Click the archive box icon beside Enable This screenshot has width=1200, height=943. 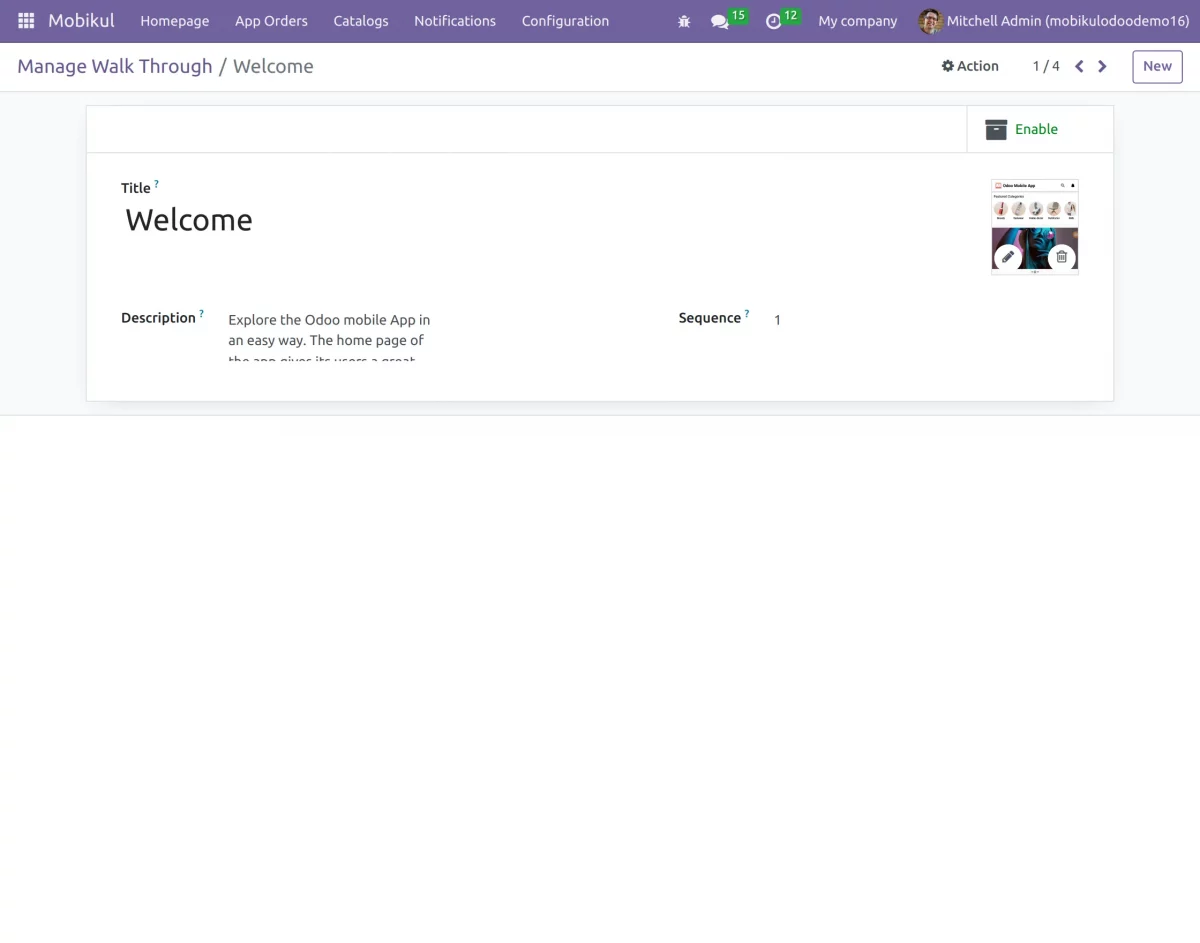pos(996,129)
